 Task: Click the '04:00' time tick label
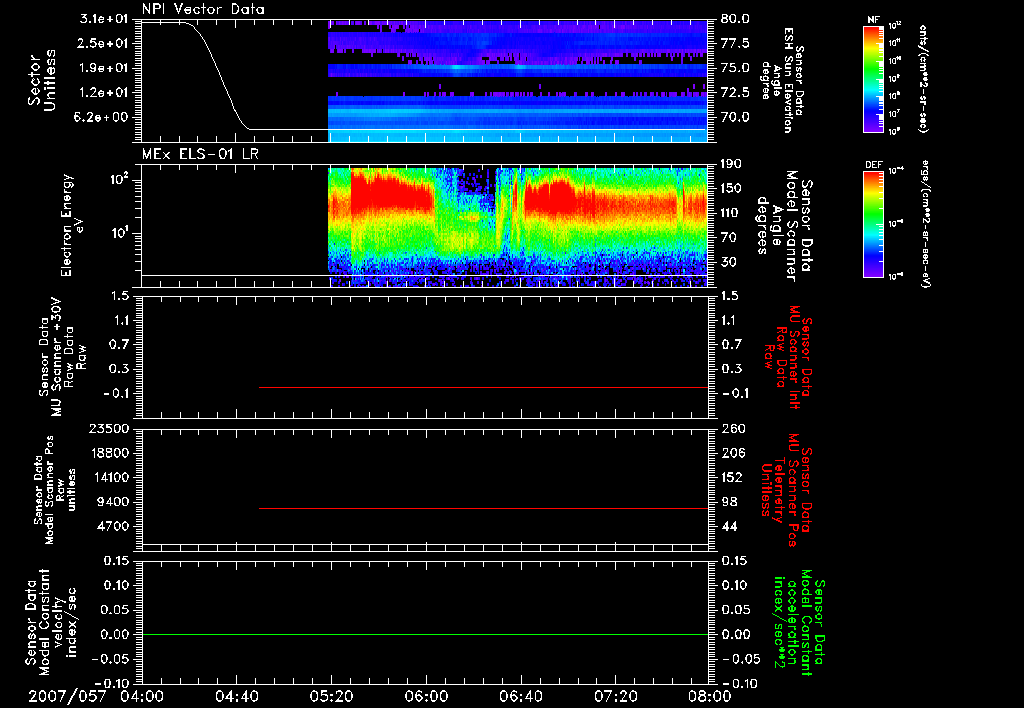tap(142, 696)
